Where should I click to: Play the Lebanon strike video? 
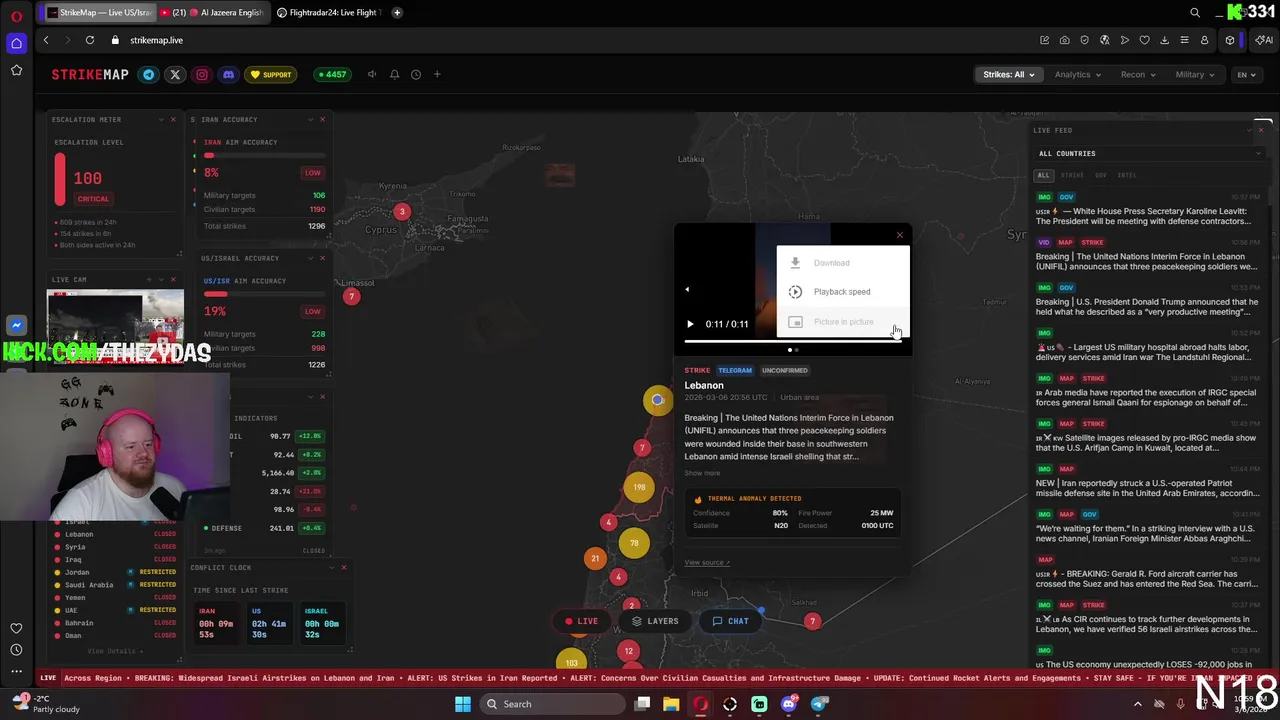[690, 324]
